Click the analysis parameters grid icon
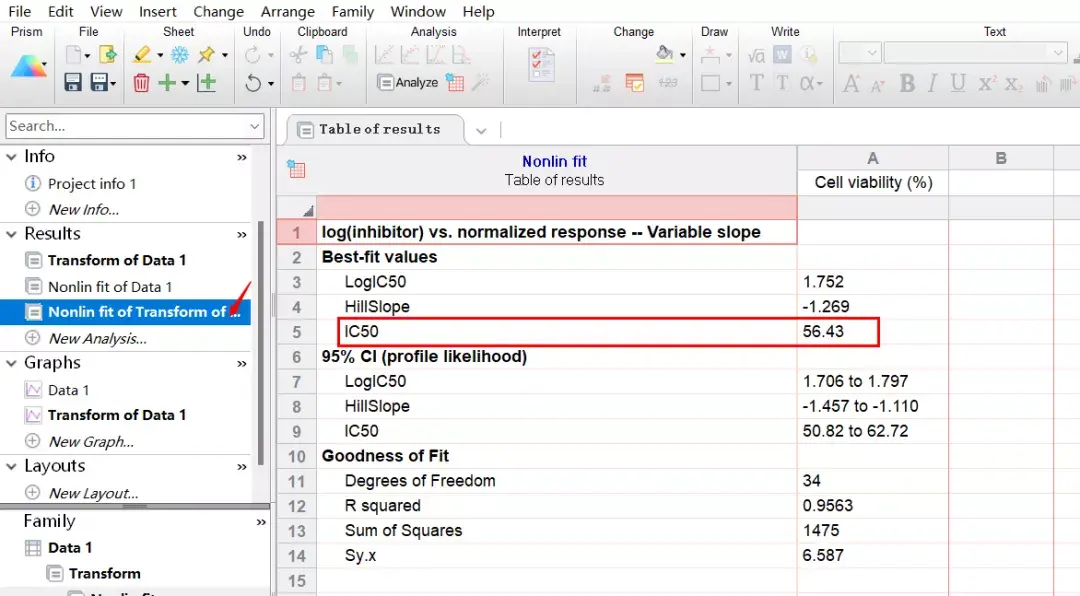The height and width of the screenshot is (596, 1080). [x=455, y=83]
